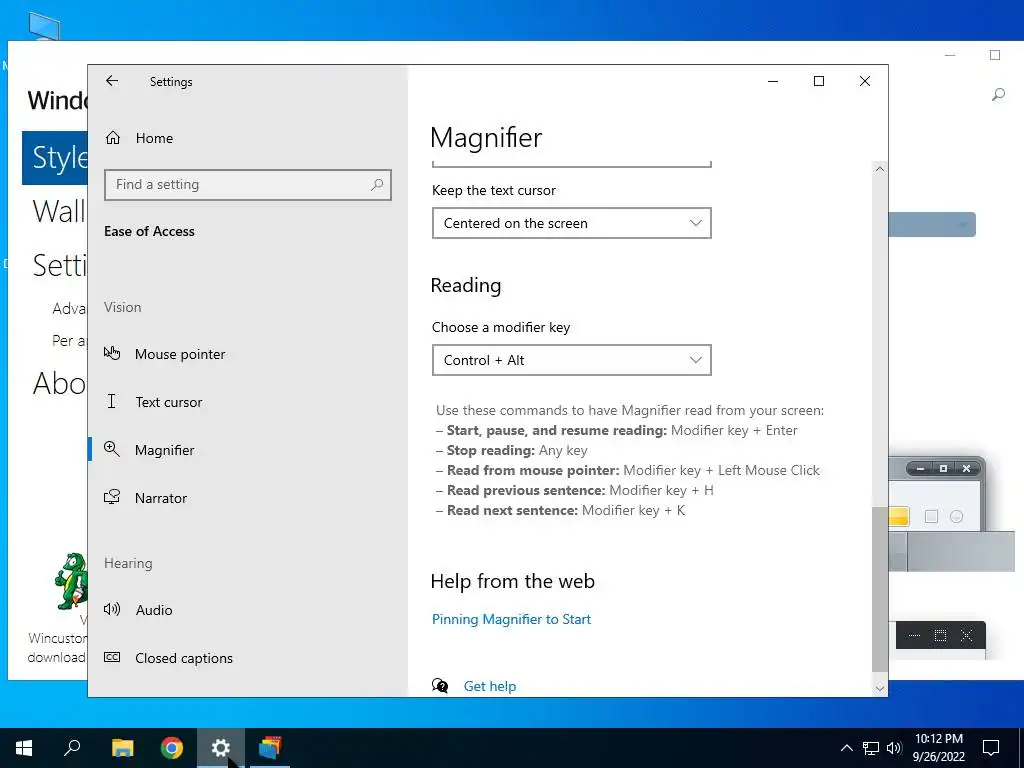Click the Audio speaker icon in sidebar
The width and height of the screenshot is (1024, 768).
pos(112,609)
